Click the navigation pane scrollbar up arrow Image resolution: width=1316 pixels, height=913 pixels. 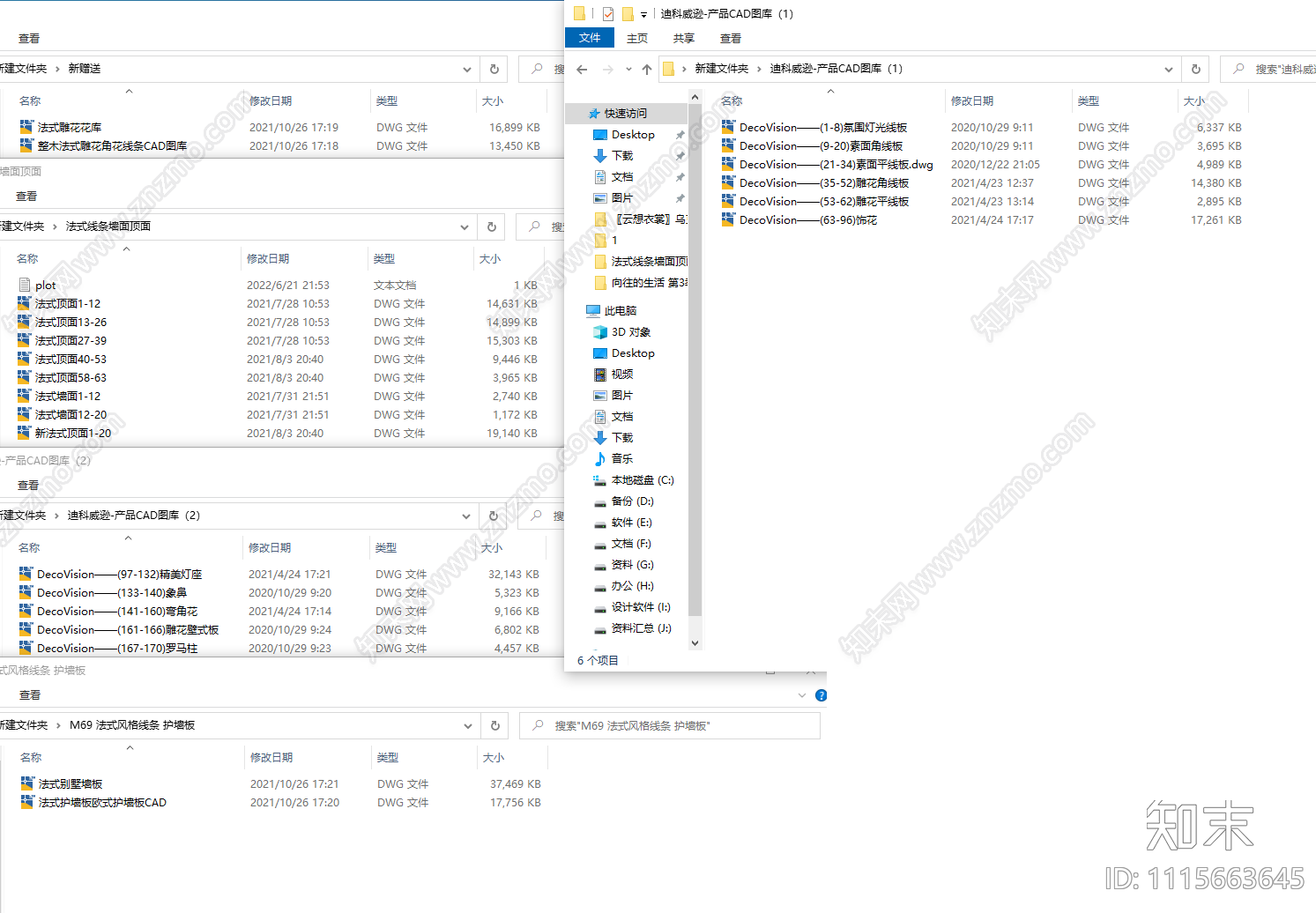695,97
